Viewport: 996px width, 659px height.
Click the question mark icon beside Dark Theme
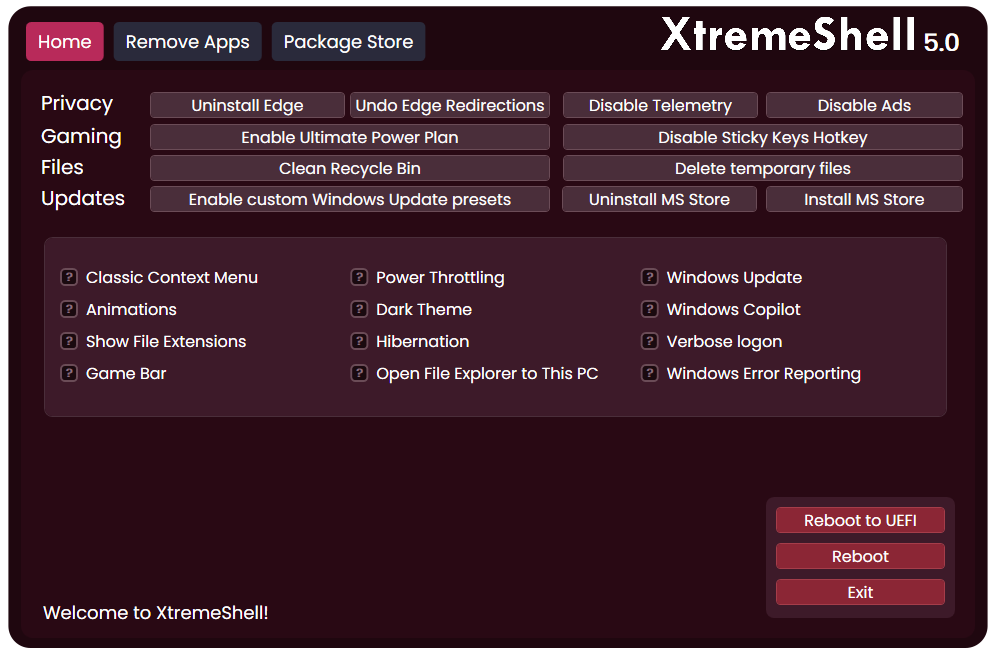(359, 309)
